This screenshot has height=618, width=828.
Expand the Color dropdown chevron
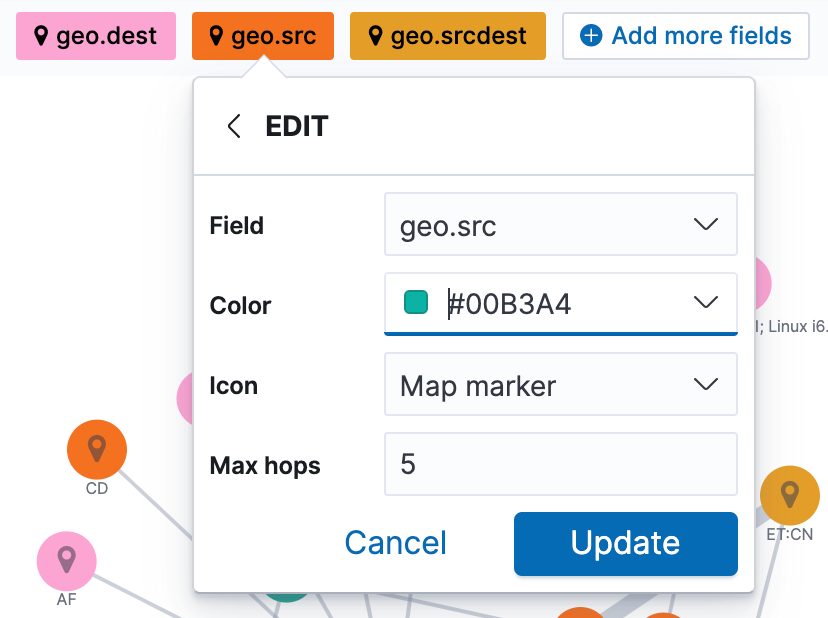tap(705, 303)
